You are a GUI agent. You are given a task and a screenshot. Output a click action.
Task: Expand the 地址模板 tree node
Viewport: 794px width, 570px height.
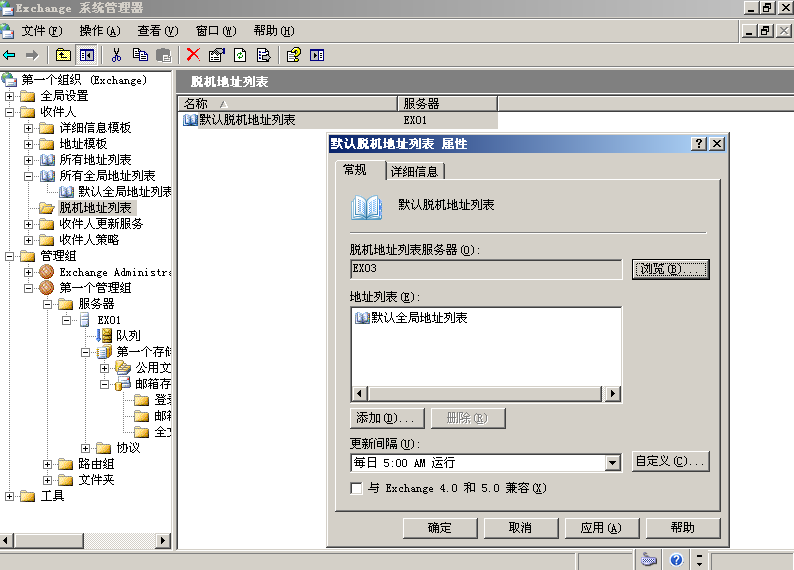click(x=28, y=144)
